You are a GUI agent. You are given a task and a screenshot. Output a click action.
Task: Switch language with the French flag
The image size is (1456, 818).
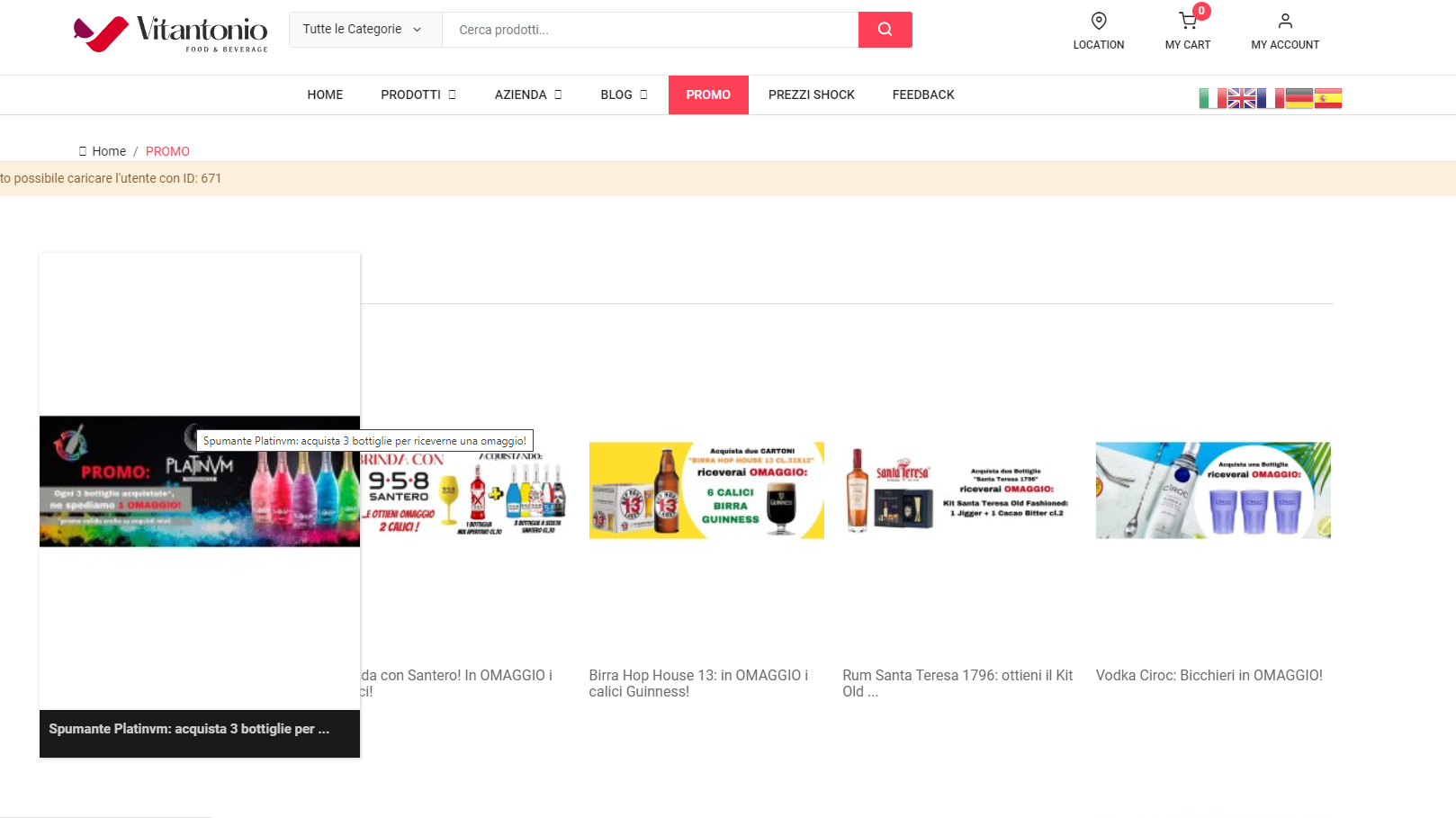(x=1271, y=98)
